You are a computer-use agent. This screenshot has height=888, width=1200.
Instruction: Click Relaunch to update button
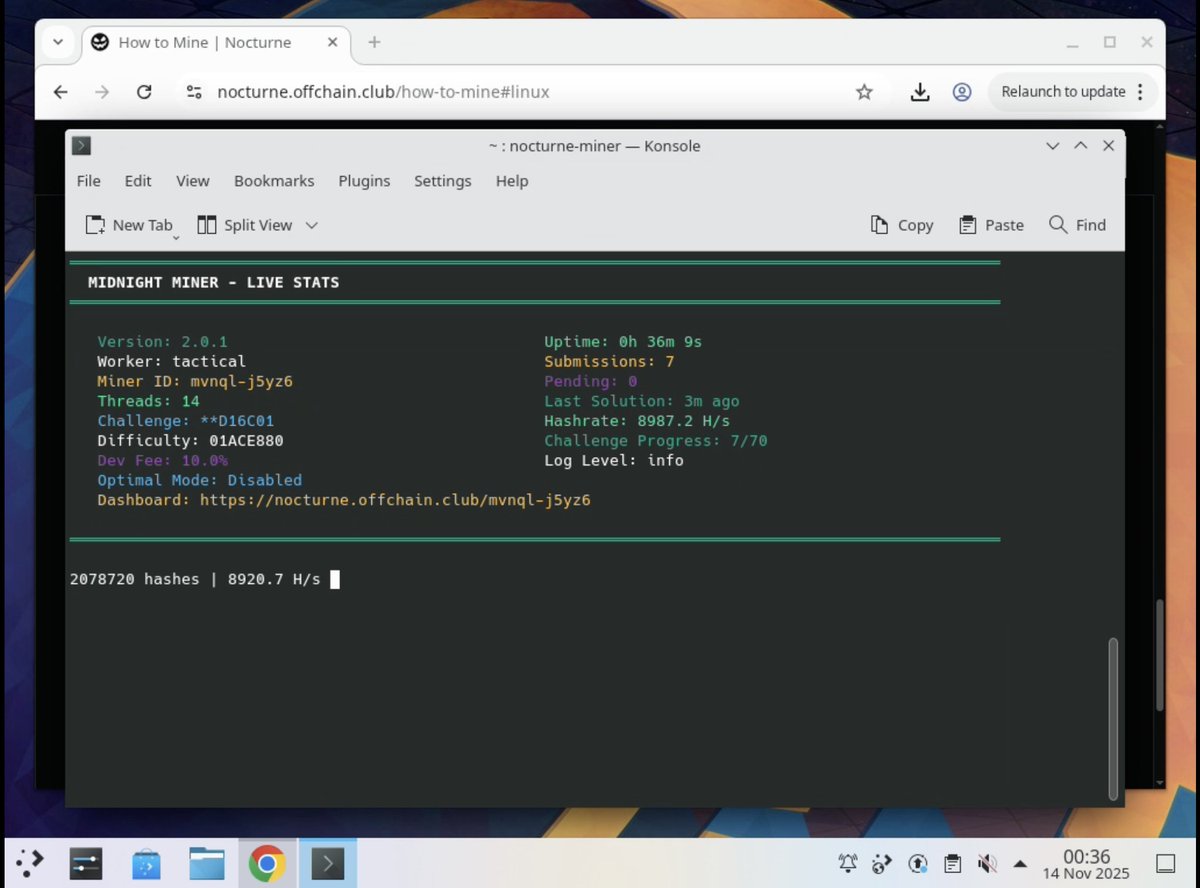[x=1063, y=92]
